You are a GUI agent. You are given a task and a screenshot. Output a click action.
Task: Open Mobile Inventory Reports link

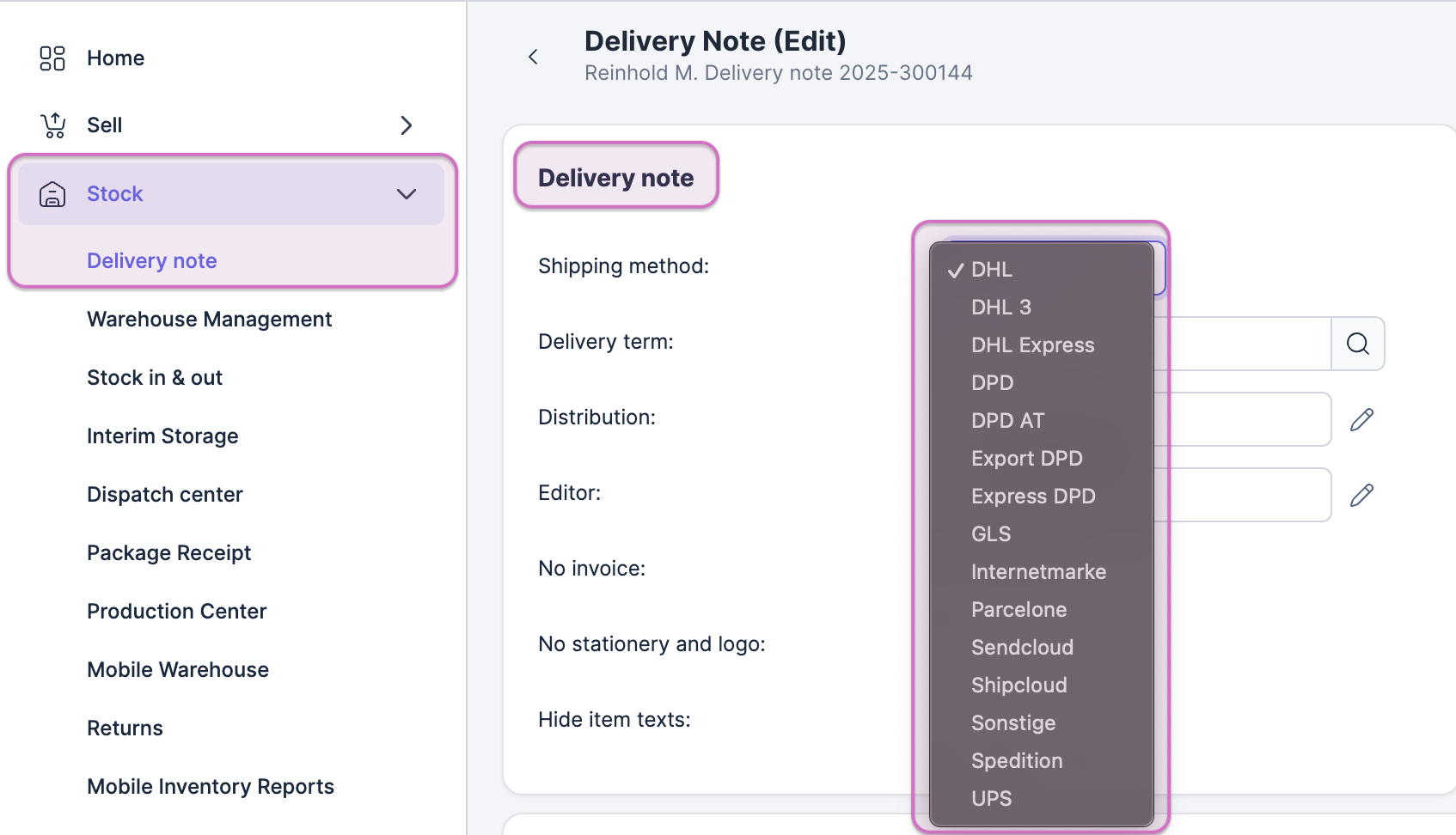point(210,787)
